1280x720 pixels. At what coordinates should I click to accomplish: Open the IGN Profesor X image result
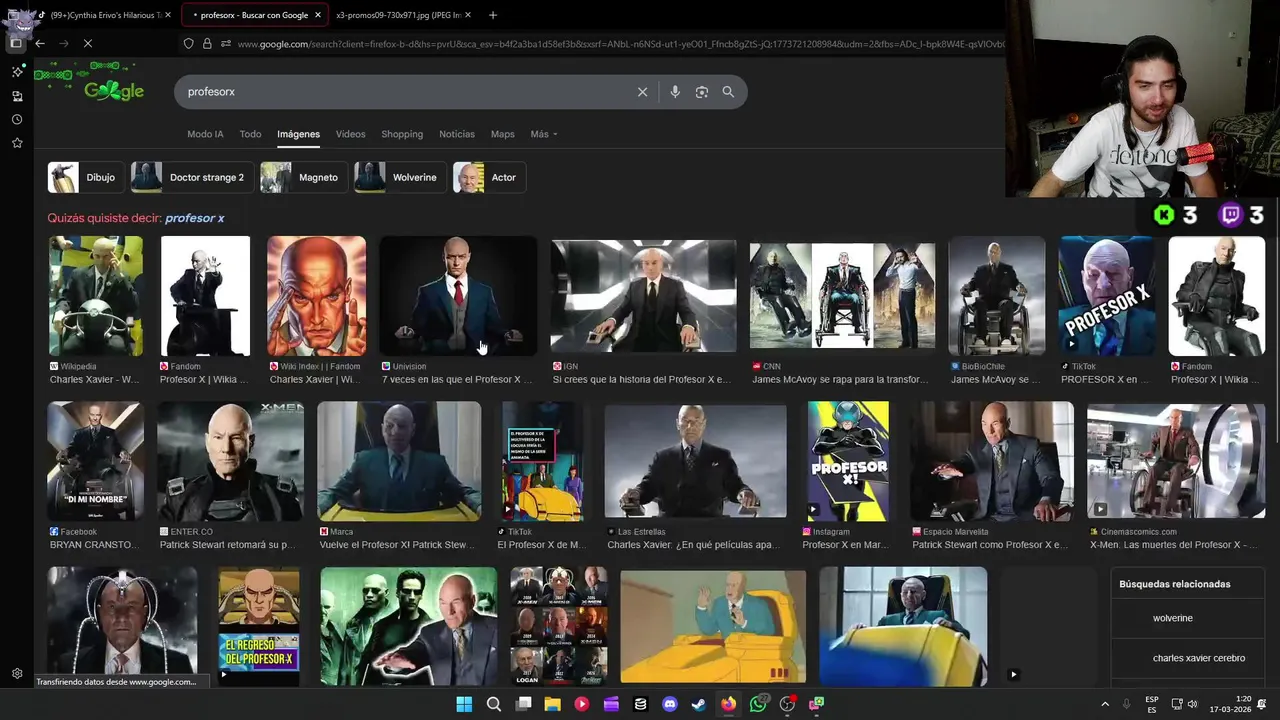click(x=644, y=296)
